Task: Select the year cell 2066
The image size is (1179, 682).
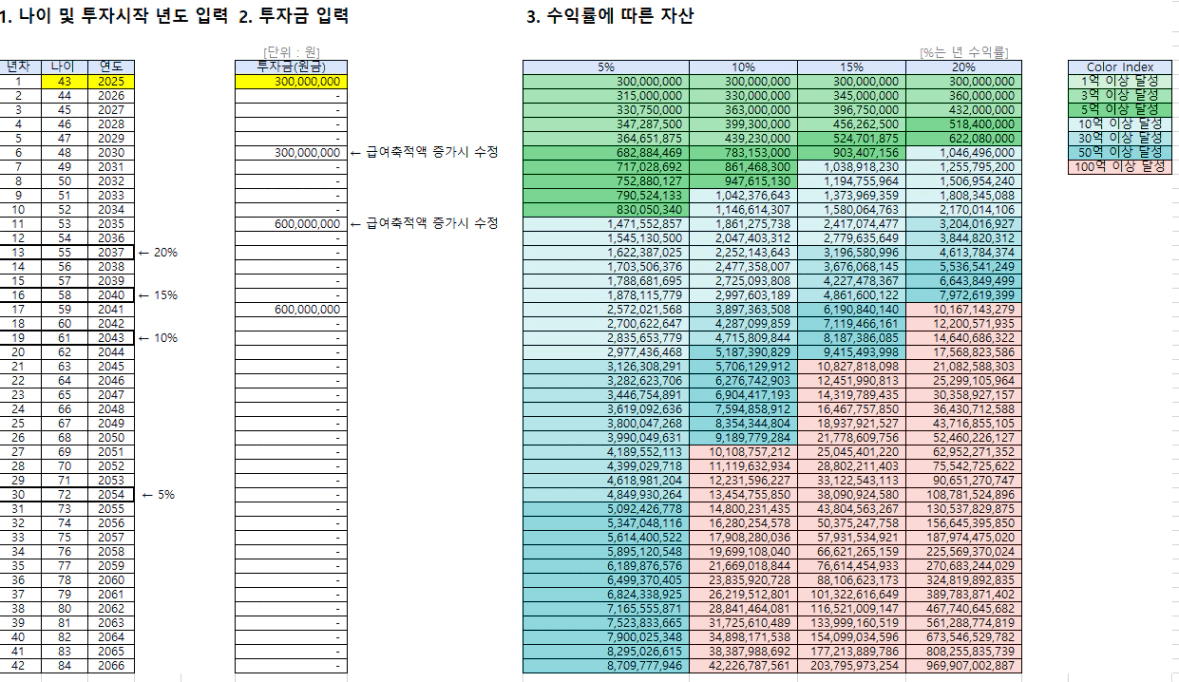Action: point(111,665)
